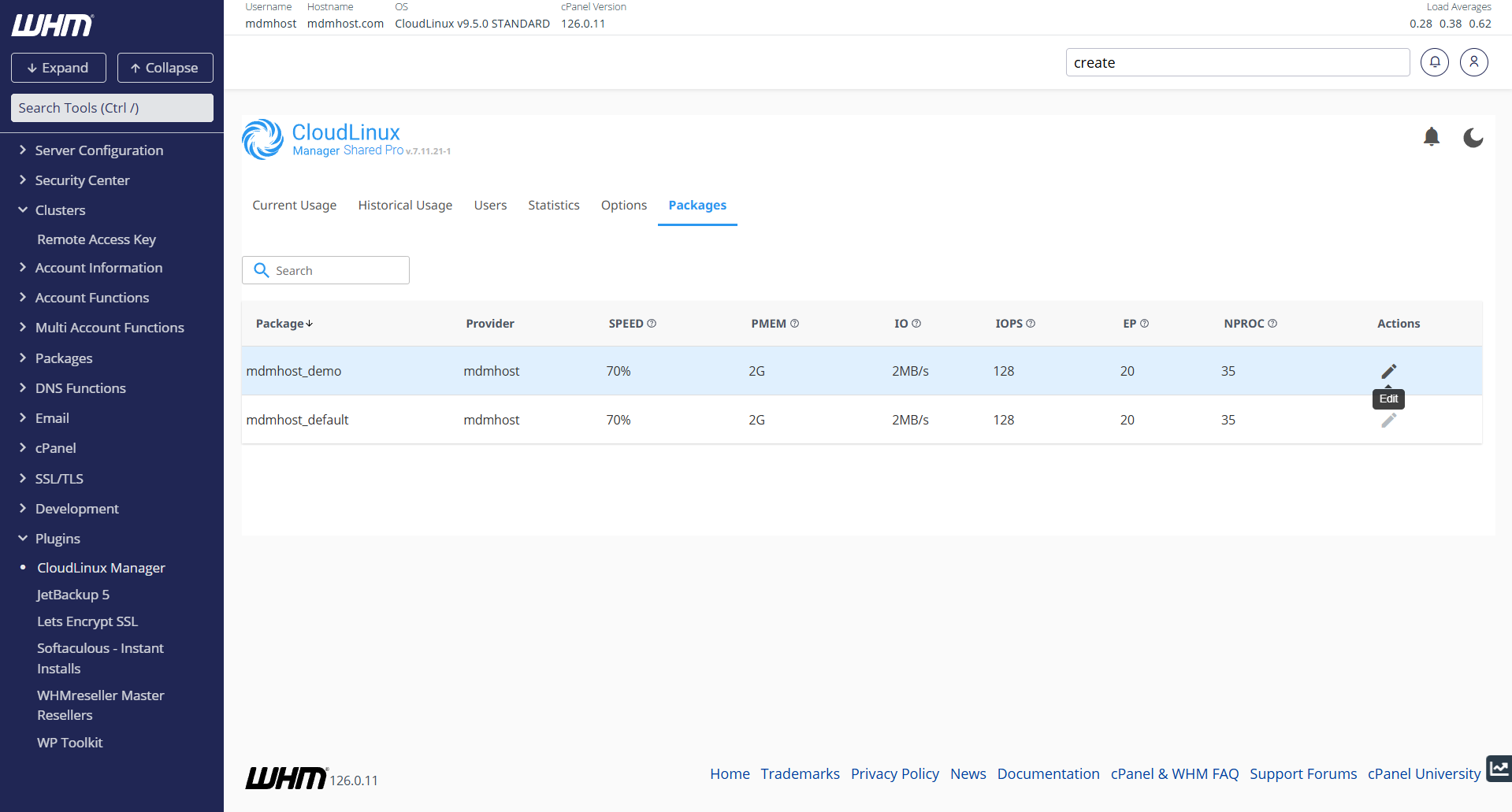Open the statistics chart icon in the footer corner
Image resolution: width=1512 pixels, height=812 pixels.
coord(1499,769)
